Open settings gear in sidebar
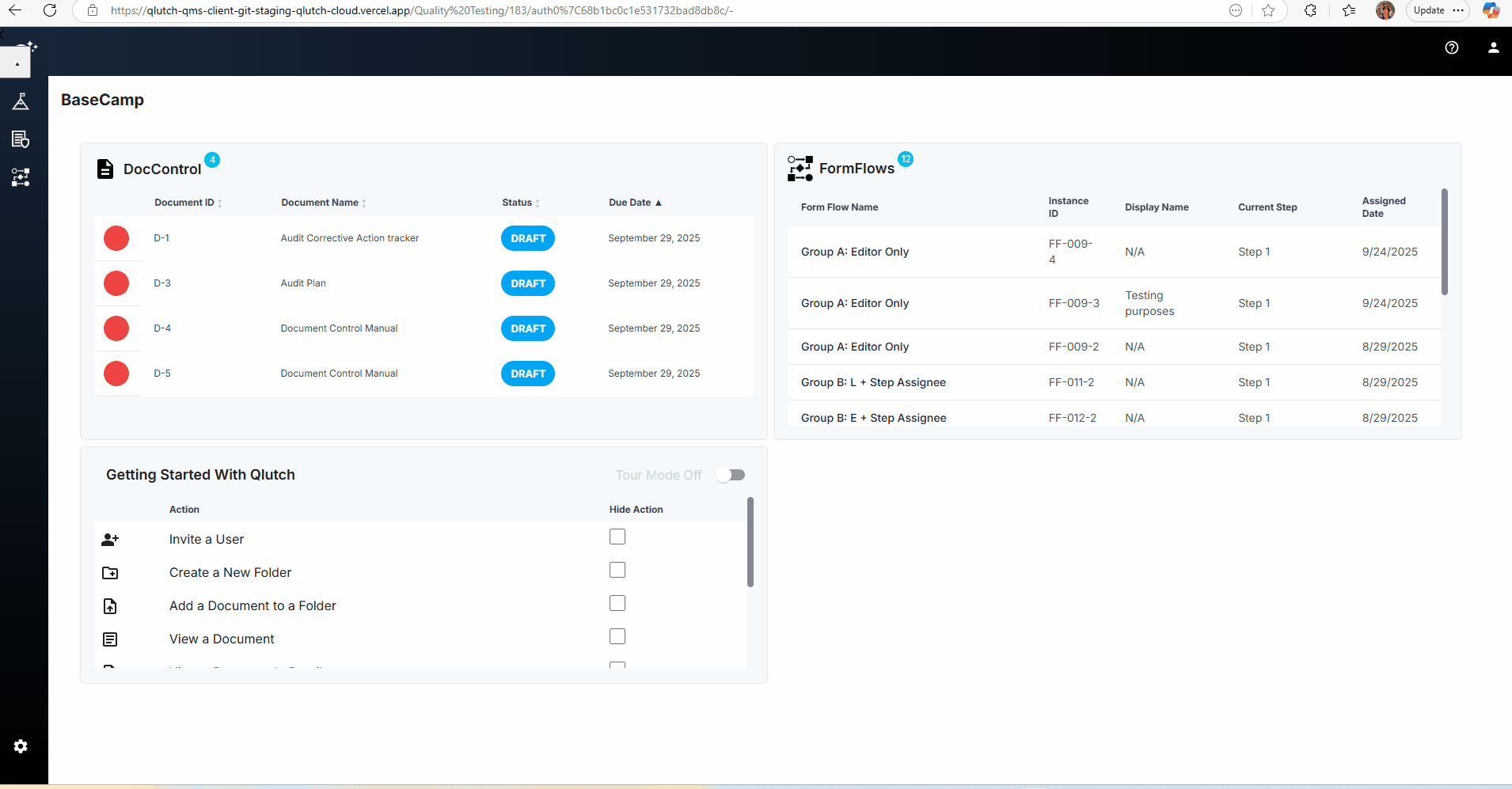Image resolution: width=1512 pixels, height=789 pixels. (21, 746)
